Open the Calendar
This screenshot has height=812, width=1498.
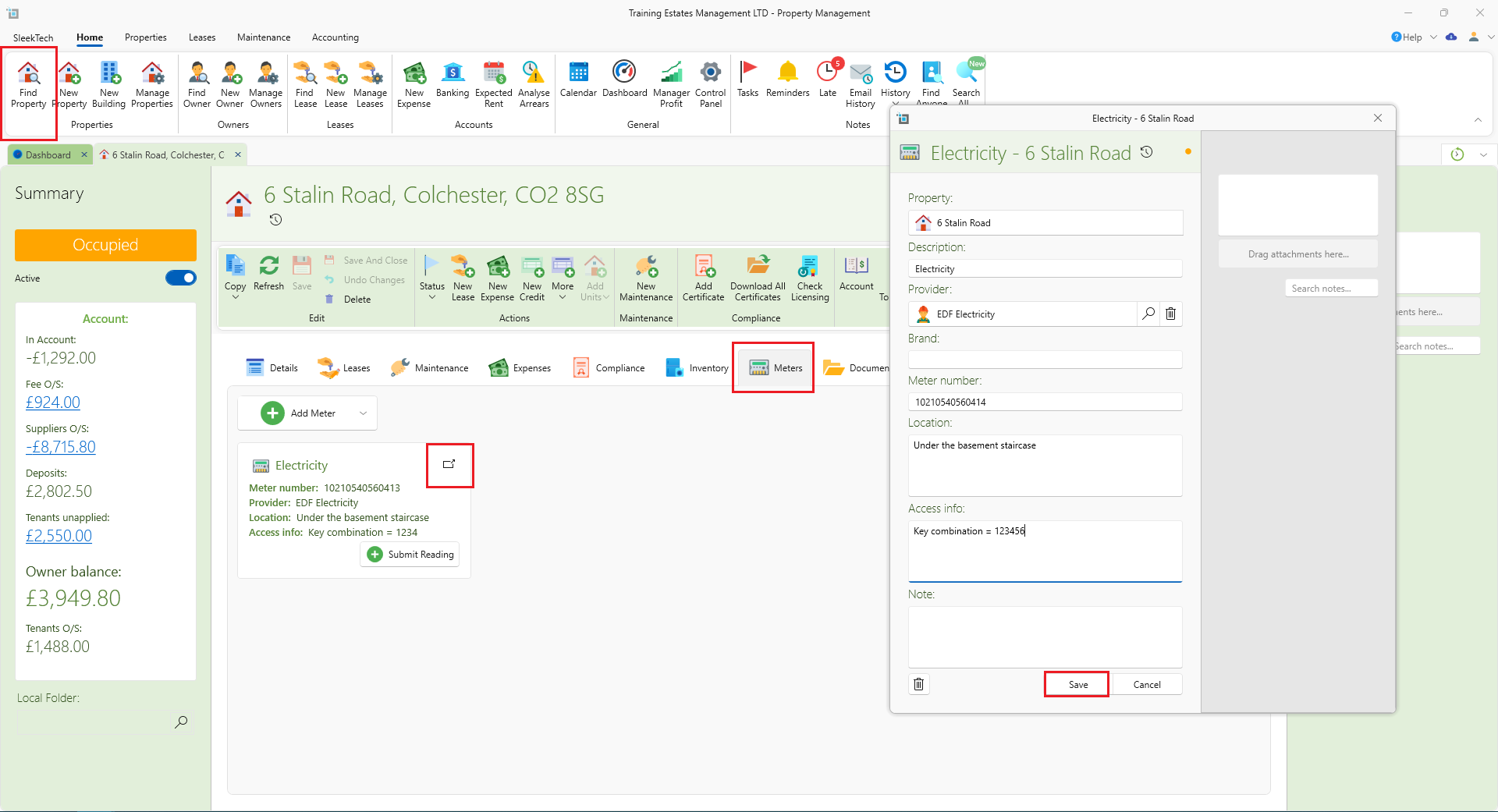(578, 80)
